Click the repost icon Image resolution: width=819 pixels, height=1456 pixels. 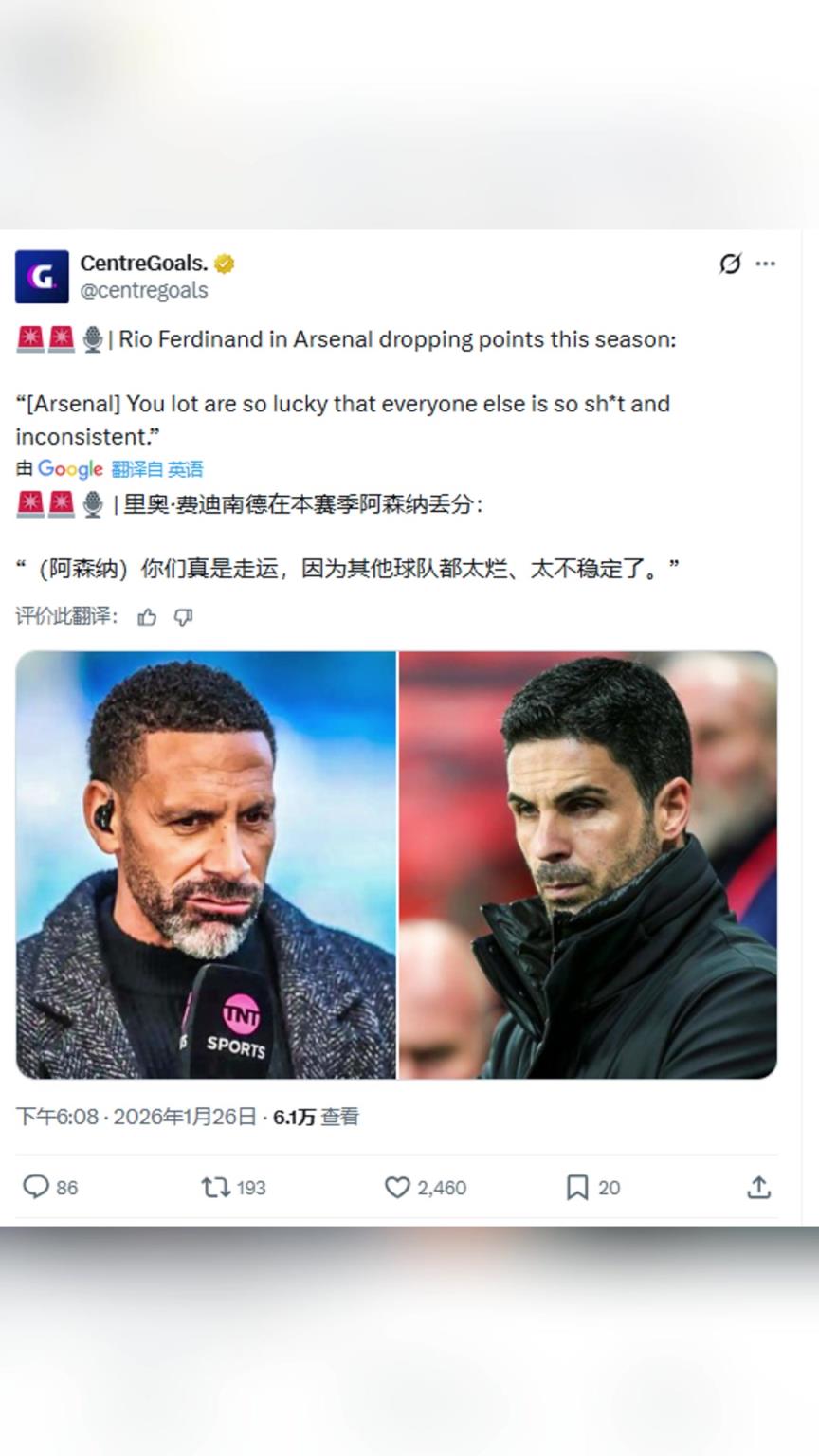point(215,1187)
